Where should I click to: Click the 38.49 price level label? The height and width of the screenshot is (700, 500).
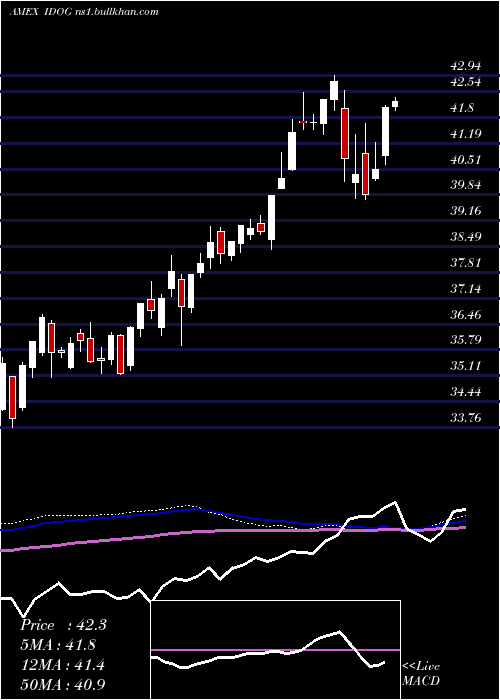coord(466,237)
